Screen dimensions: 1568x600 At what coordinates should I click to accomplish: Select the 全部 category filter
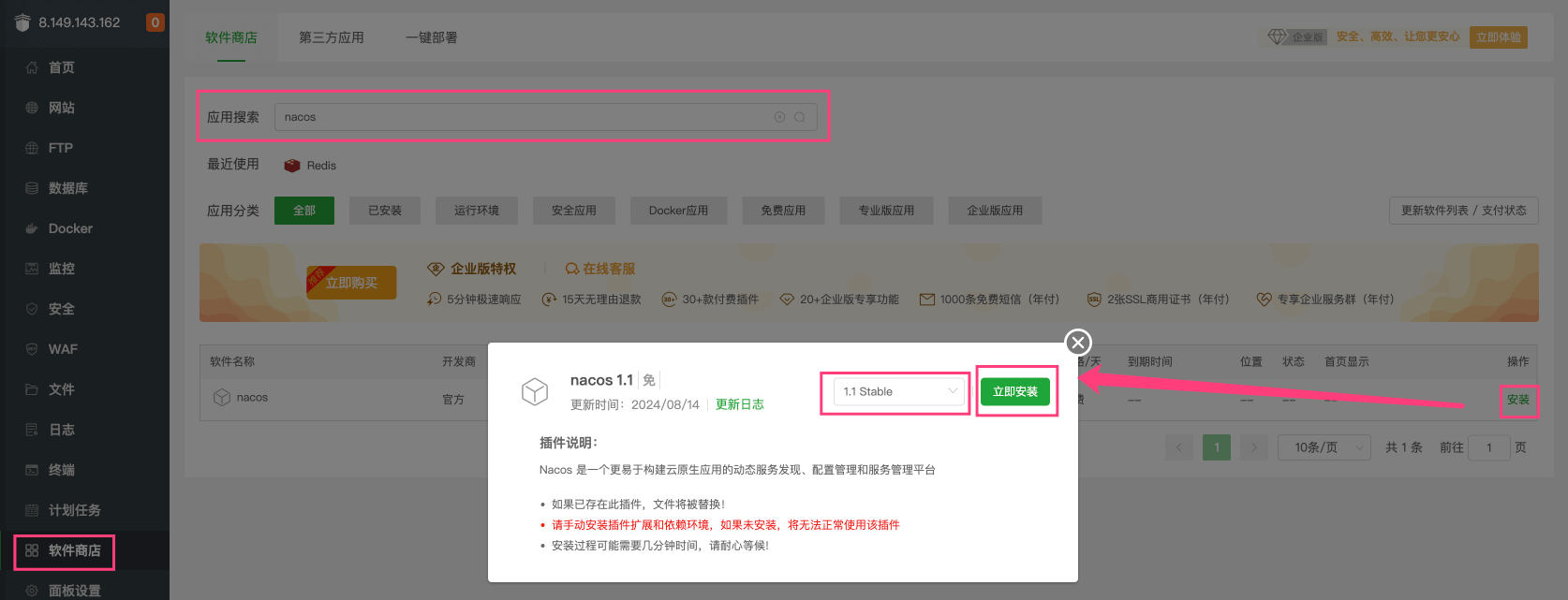[x=304, y=211]
